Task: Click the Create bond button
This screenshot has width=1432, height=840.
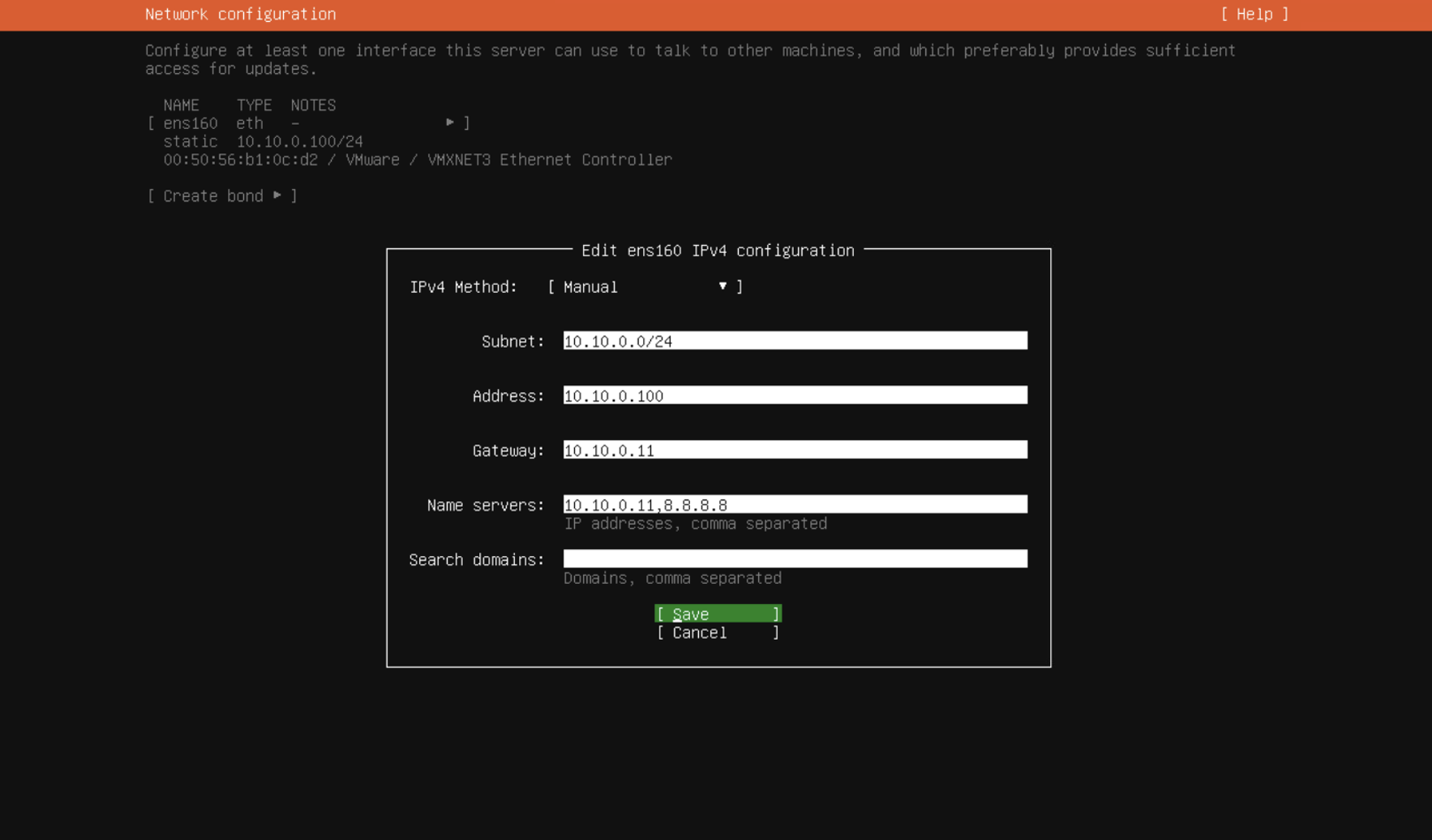Action: (x=221, y=196)
